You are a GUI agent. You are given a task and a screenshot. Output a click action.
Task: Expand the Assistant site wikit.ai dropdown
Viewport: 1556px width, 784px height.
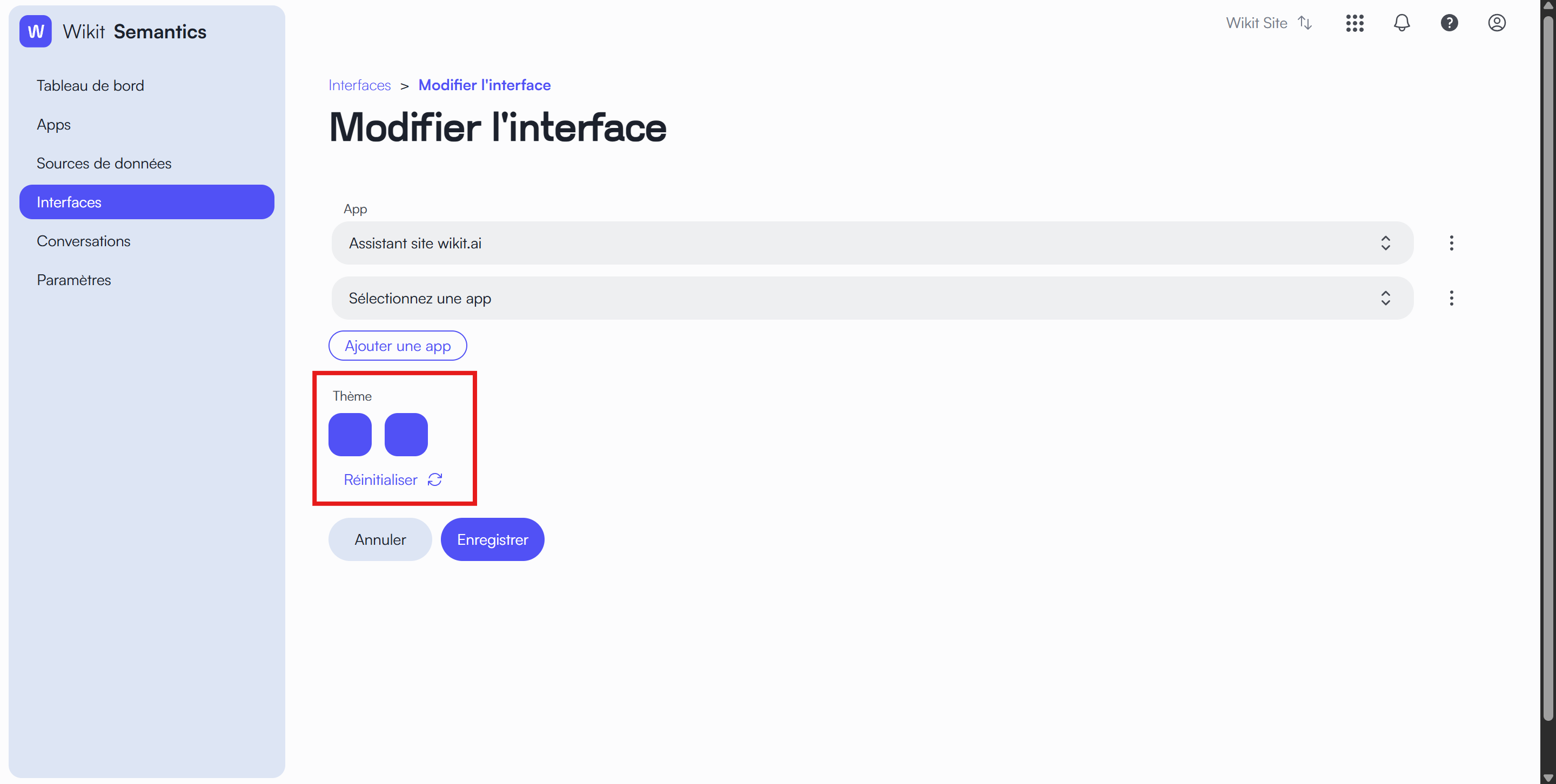click(x=872, y=243)
